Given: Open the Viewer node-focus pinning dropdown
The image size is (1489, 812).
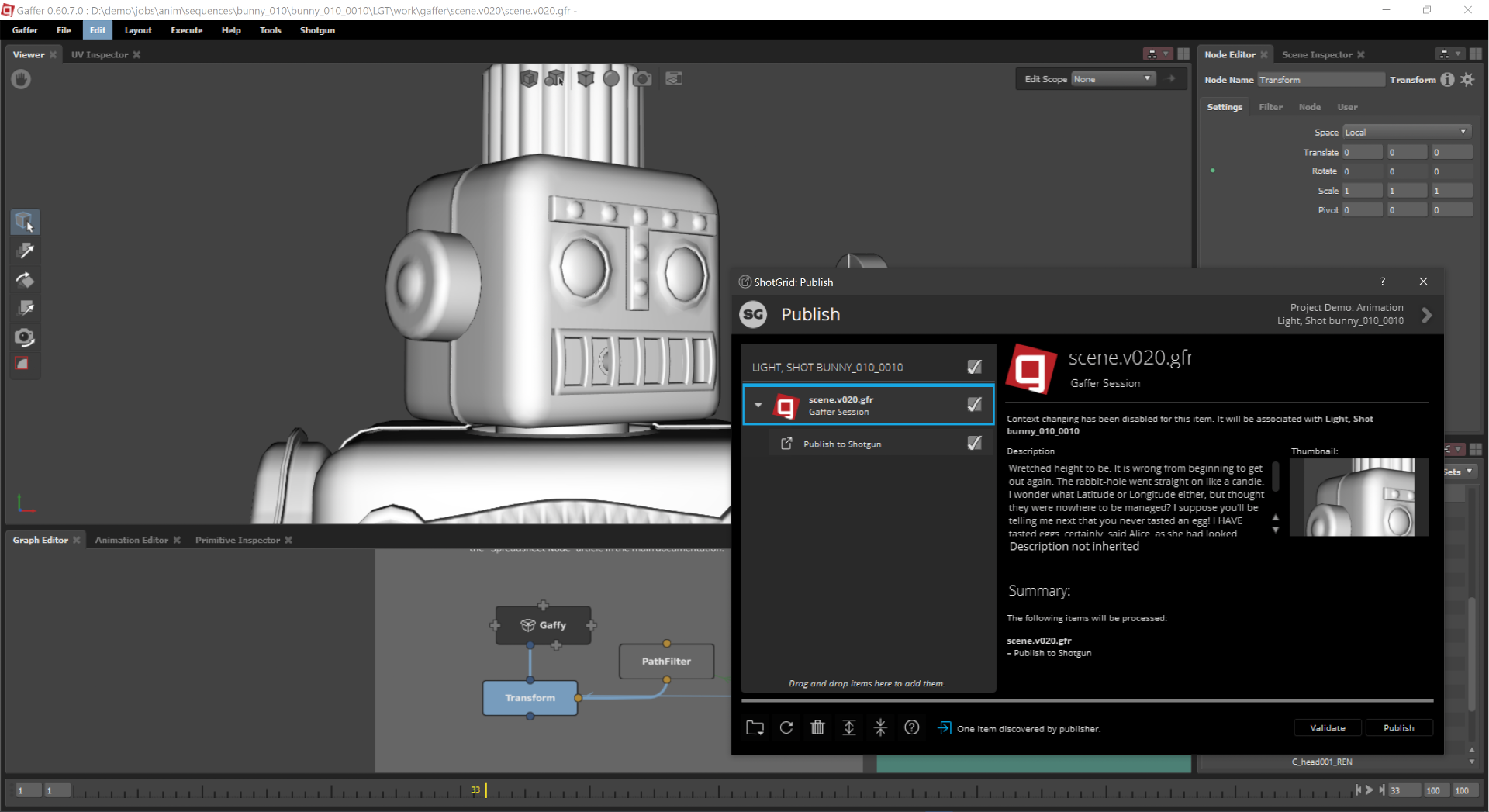Looking at the screenshot, I should click(x=1158, y=54).
